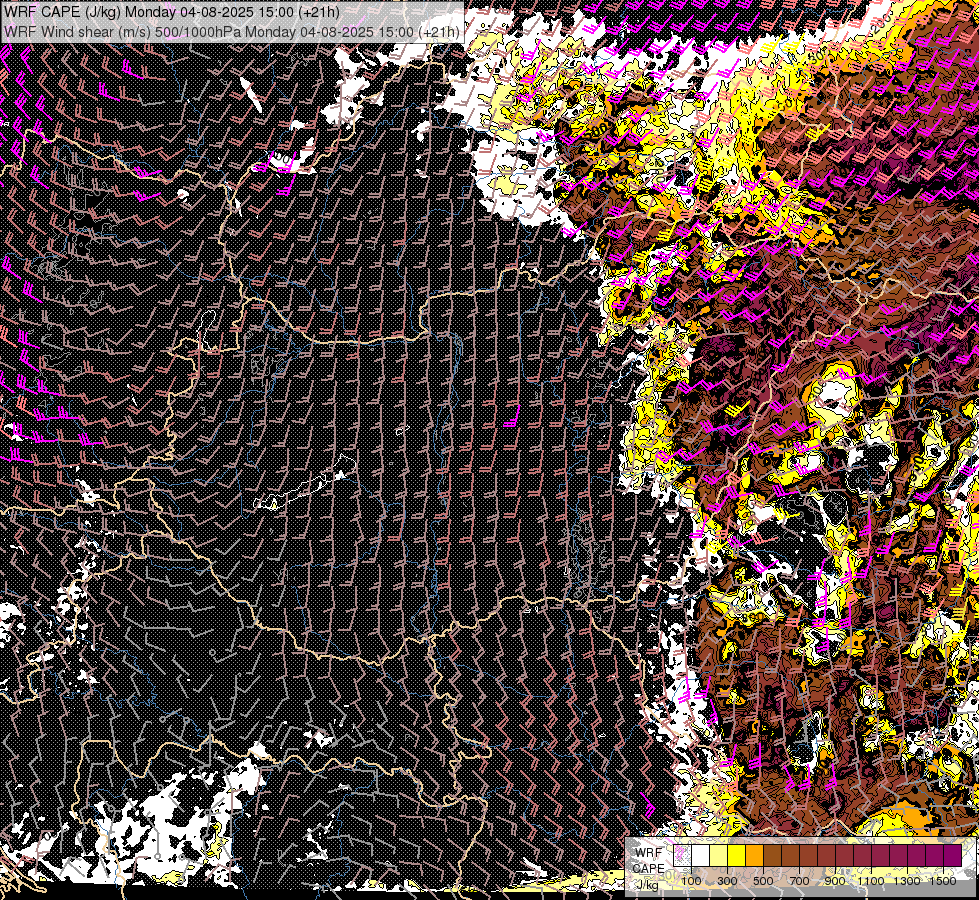Click the WRF Wind shear title line
Image resolution: width=979 pixels, height=900 pixels.
click(232, 32)
